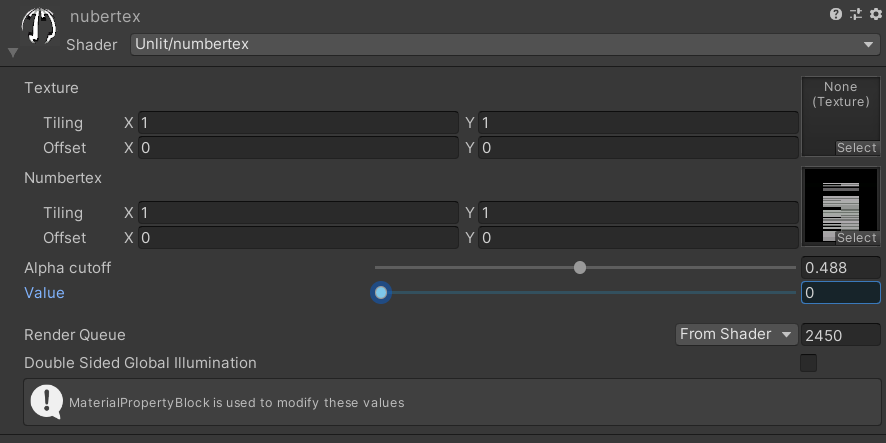Open the material help reference icon
Viewport: 886px width, 443px height.
tap(836, 14)
